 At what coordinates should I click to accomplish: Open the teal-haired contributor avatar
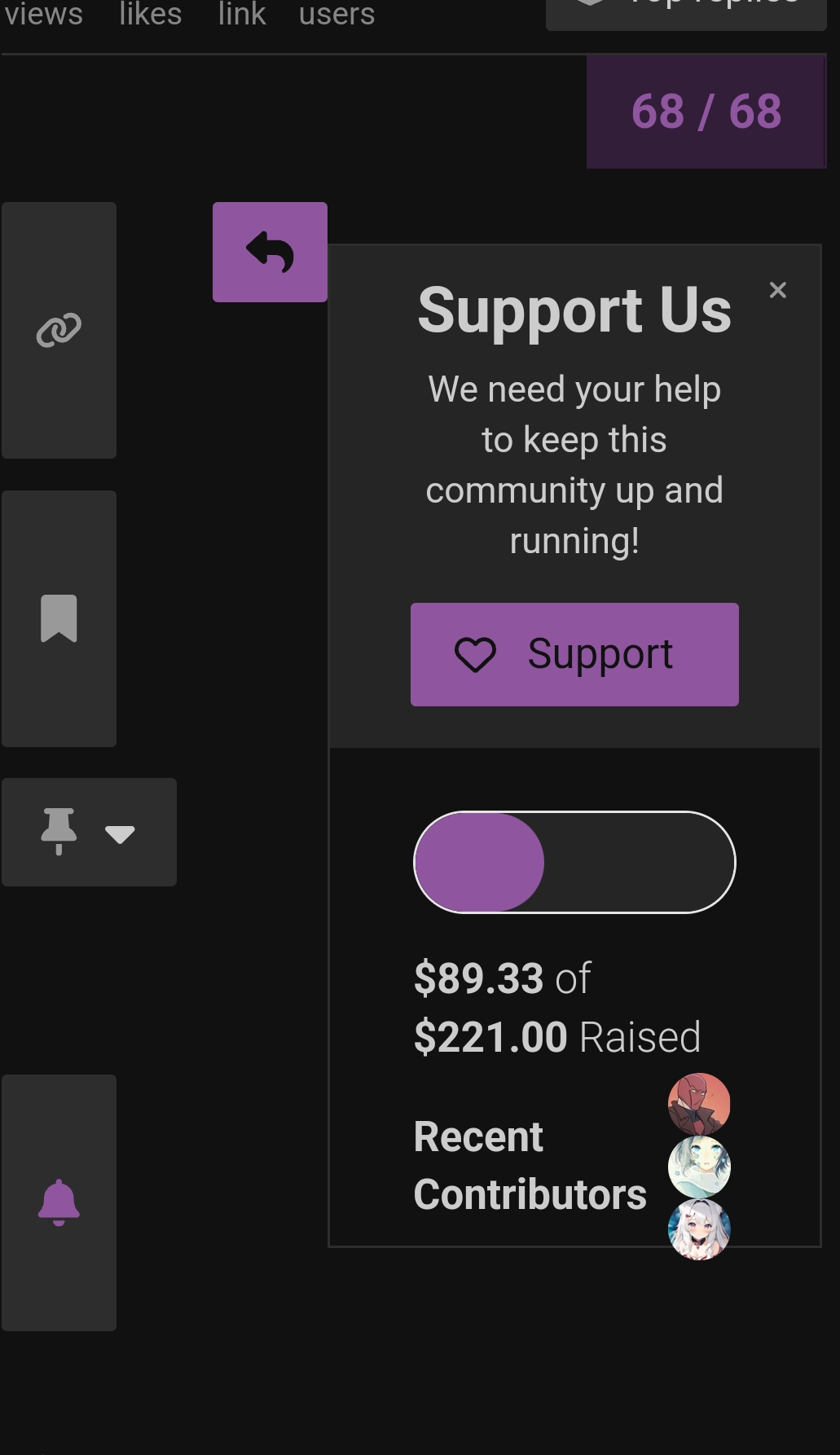[x=699, y=1167]
